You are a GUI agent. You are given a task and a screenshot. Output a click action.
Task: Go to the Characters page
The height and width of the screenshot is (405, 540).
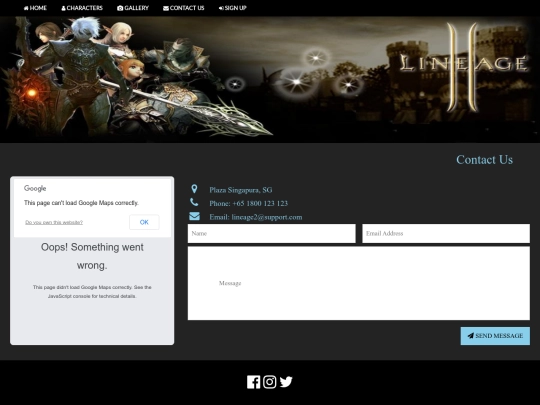tap(82, 8)
